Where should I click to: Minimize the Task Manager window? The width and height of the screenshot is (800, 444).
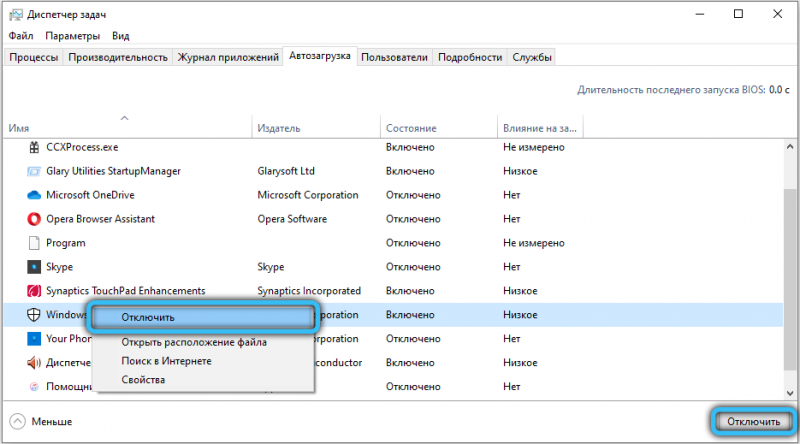(x=700, y=14)
